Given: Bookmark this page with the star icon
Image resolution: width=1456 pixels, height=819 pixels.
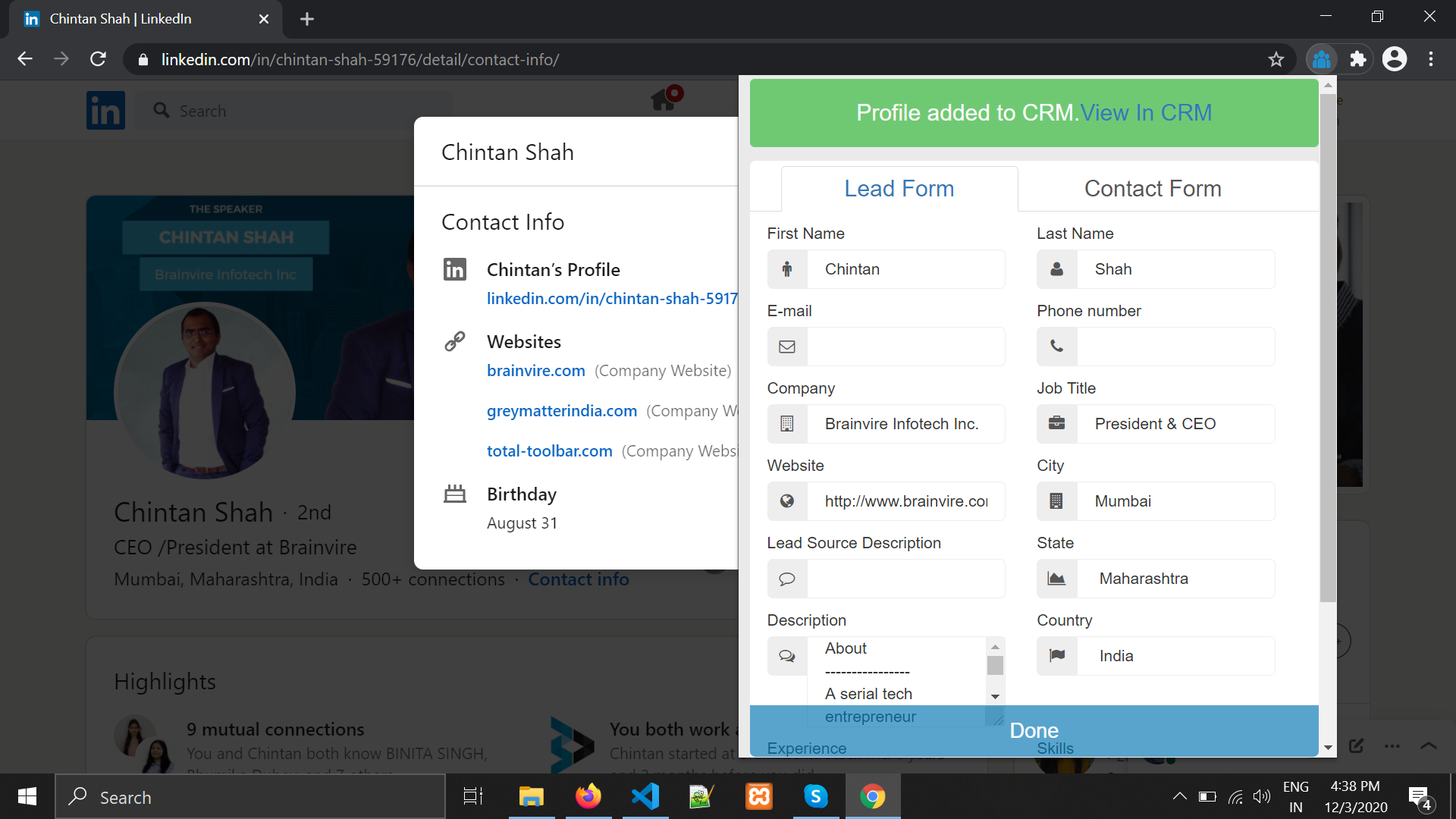Looking at the screenshot, I should pos(1276,59).
